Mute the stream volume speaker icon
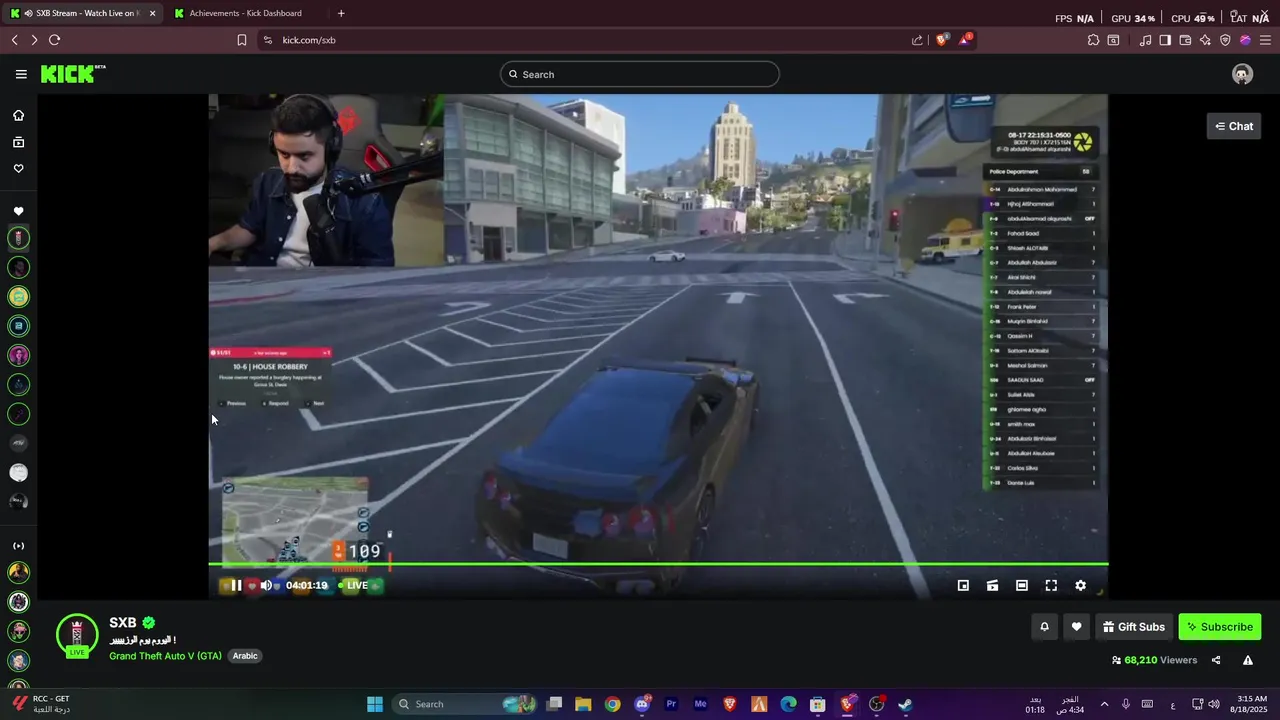Image resolution: width=1280 pixels, height=720 pixels. tap(266, 585)
